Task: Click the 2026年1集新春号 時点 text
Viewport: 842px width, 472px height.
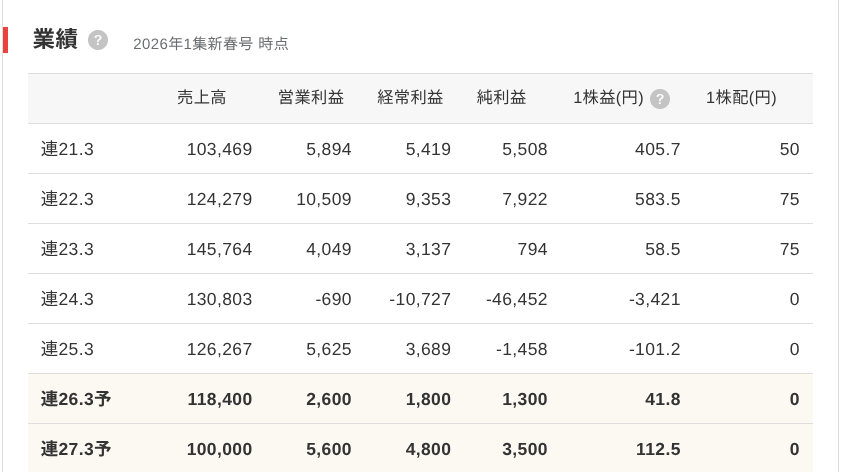Action: 210,44
